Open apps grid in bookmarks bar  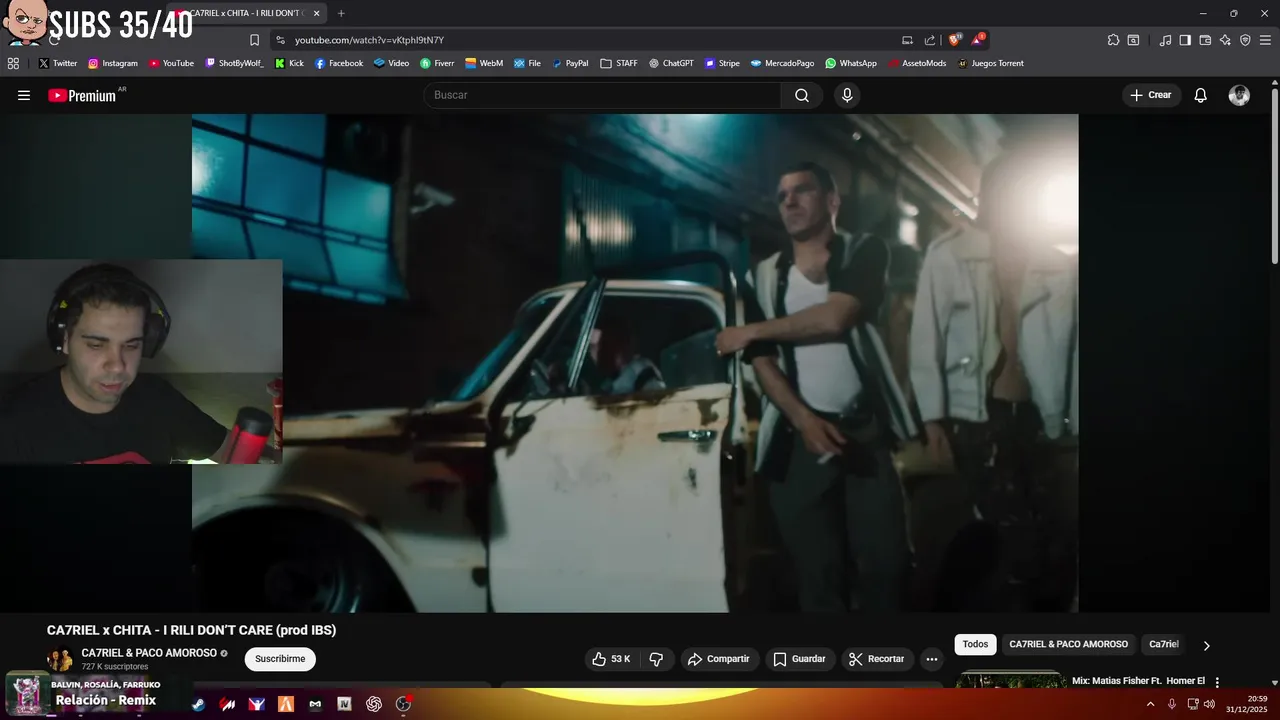click(x=13, y=63)
